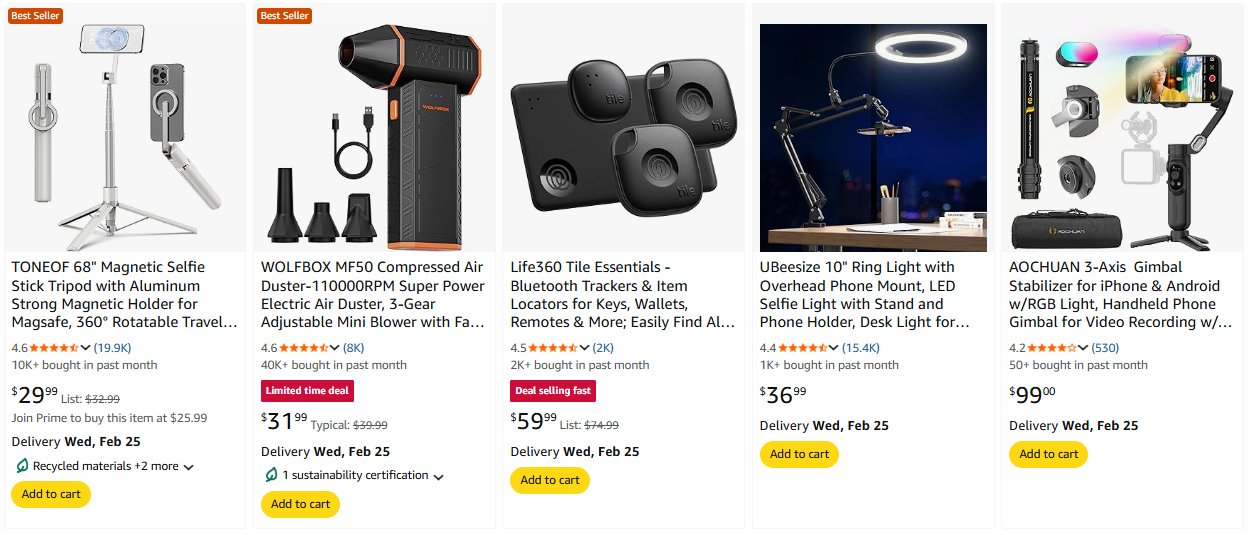The width and height of the screenshot is (1251, 535).
Task: Click the sustainability certification leaf icon
Action: click(x=271, y=475)
